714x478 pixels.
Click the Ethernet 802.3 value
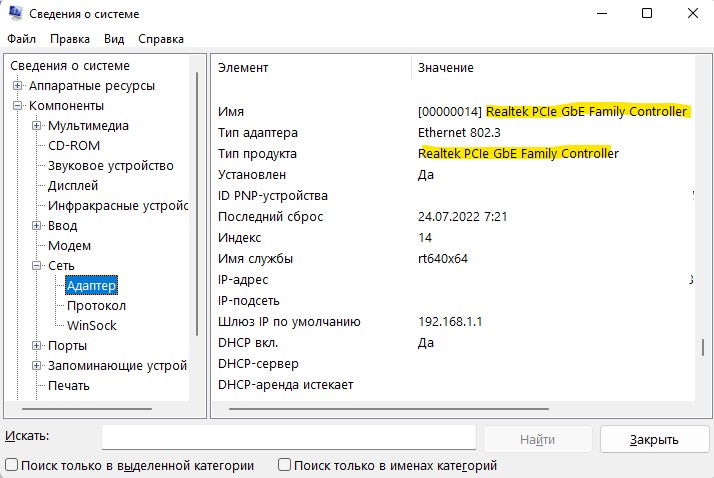459,132
